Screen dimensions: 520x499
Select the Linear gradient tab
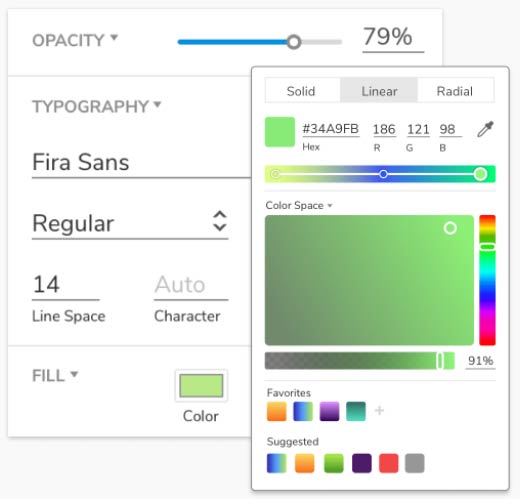pyautogui.click(x=379, y=91)
